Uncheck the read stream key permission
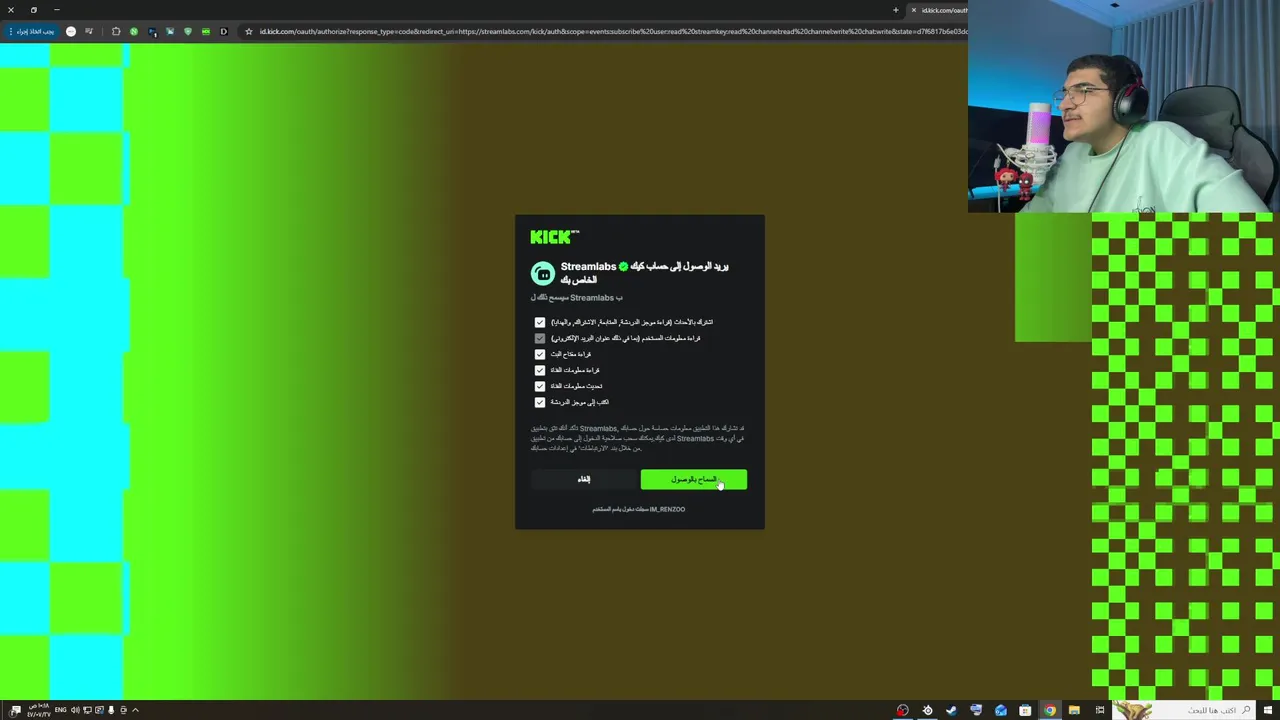 (x=540, y=354)
